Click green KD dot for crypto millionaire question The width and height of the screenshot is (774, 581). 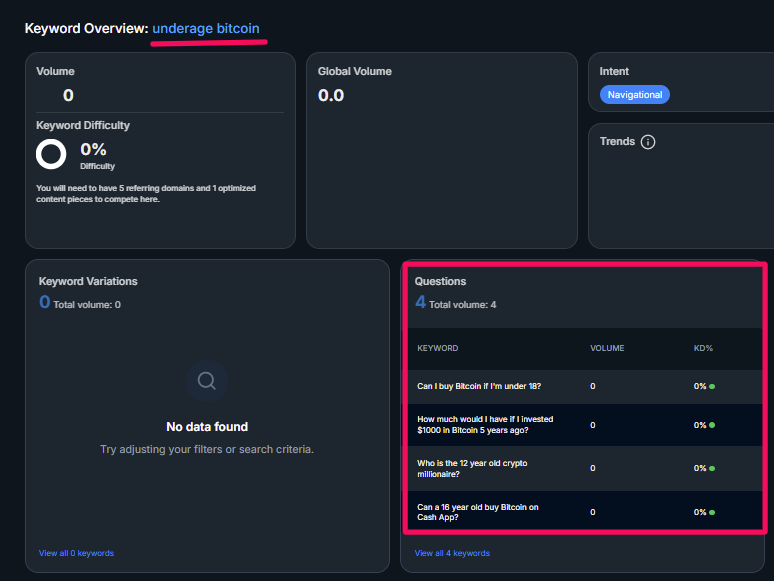(712, 468)
